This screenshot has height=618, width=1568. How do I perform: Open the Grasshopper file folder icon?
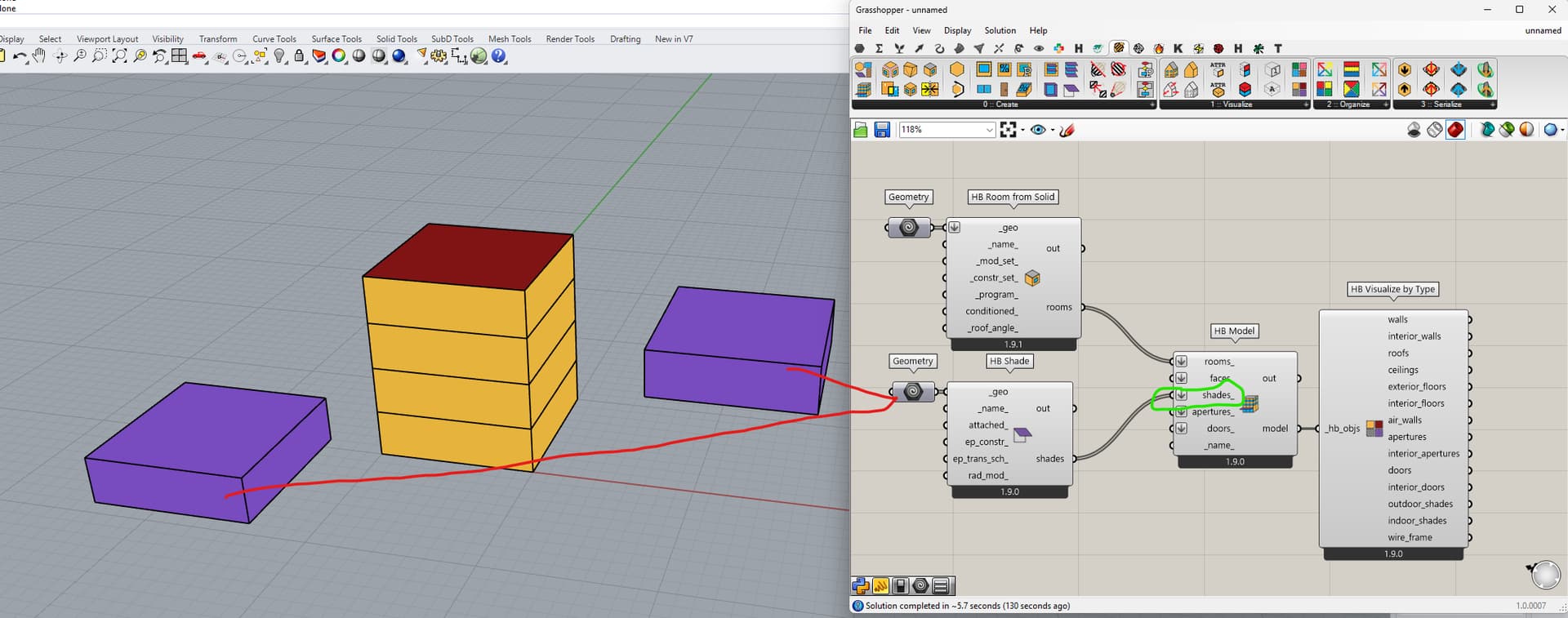860,130
